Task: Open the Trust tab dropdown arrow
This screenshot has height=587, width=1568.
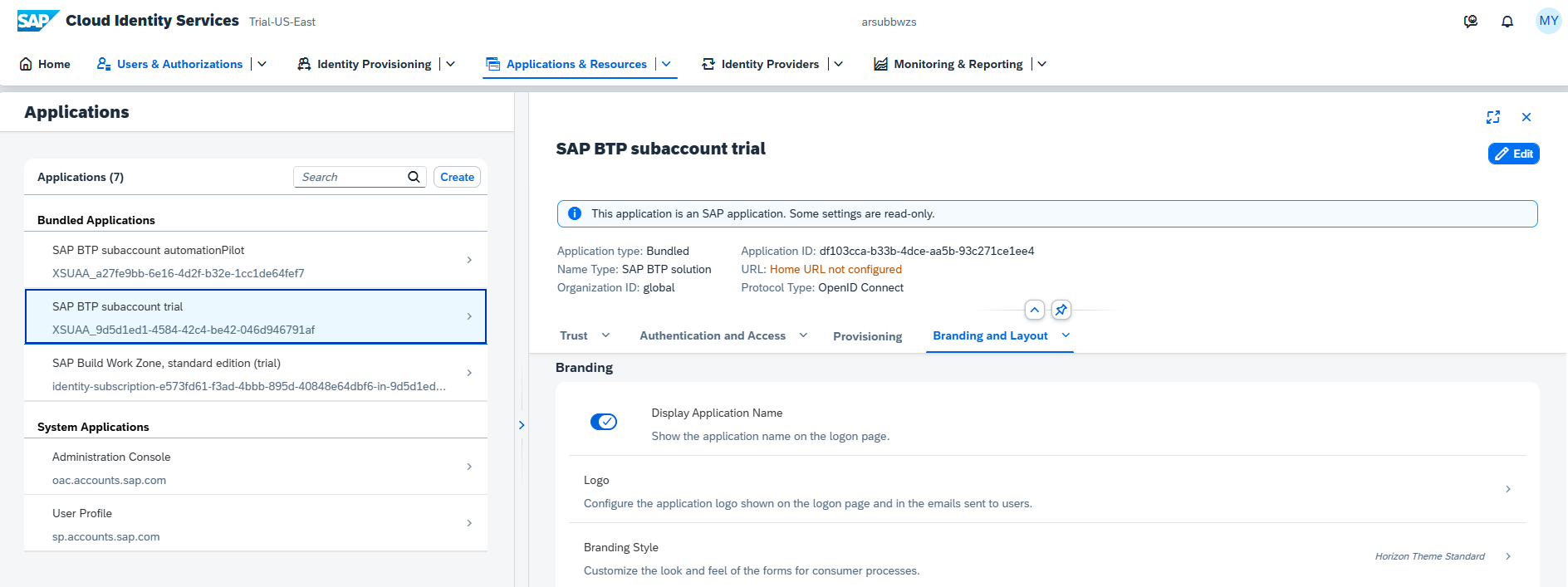Action: point(605,335)
